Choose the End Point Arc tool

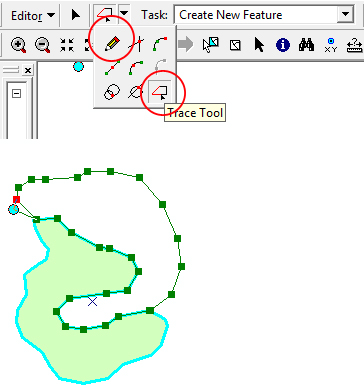point(136,68)
